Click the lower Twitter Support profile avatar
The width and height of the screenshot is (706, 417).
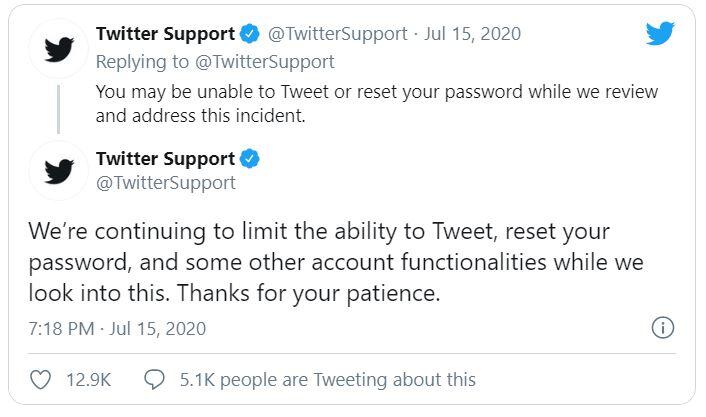pos(58,171)
